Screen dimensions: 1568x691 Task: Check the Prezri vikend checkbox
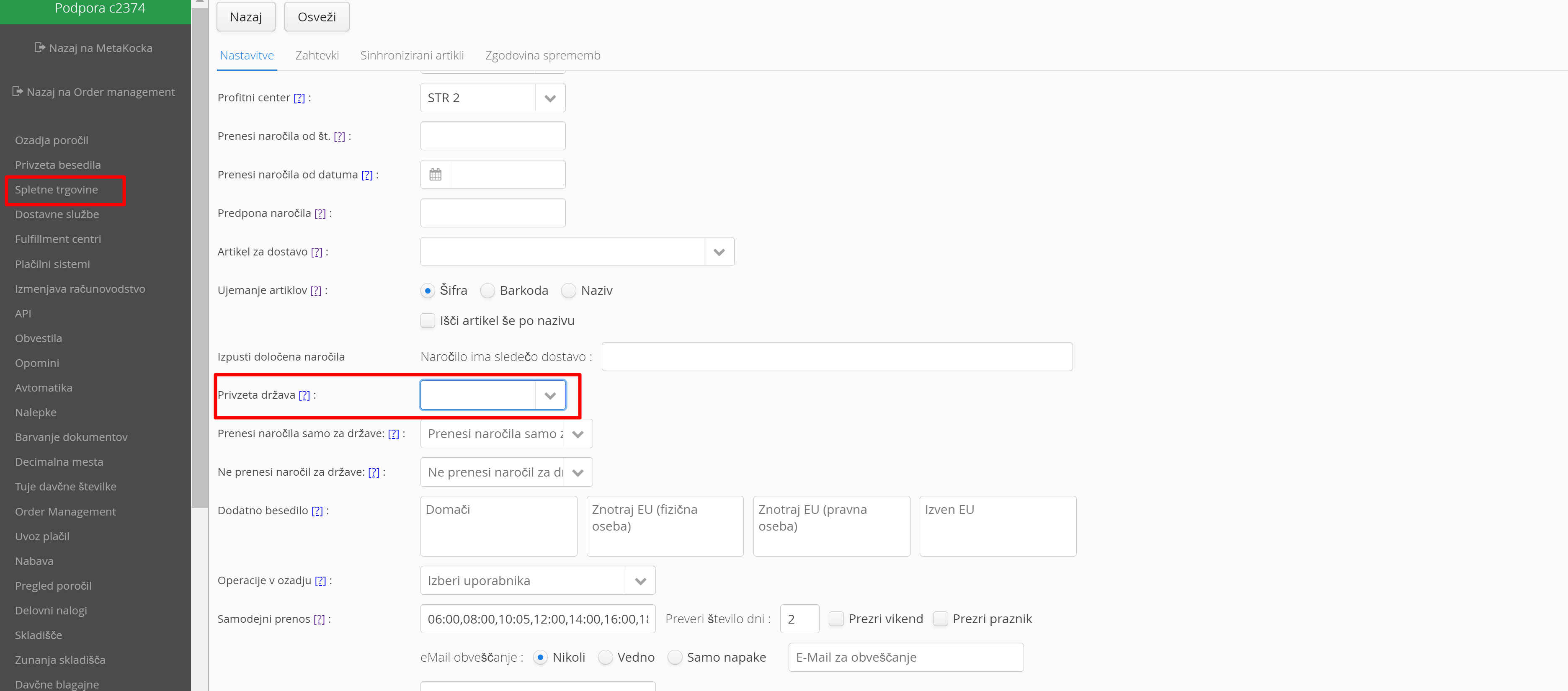[836, 619]
